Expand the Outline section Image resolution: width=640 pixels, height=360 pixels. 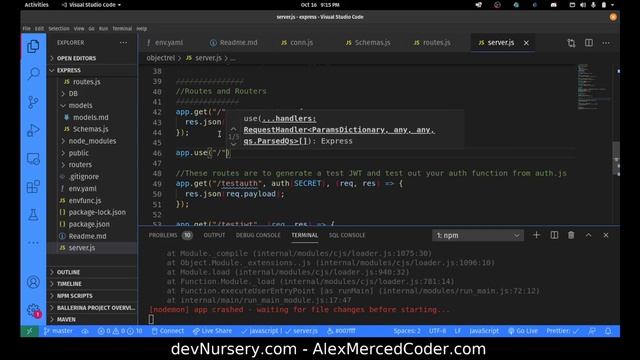click(x=92, y=272)
